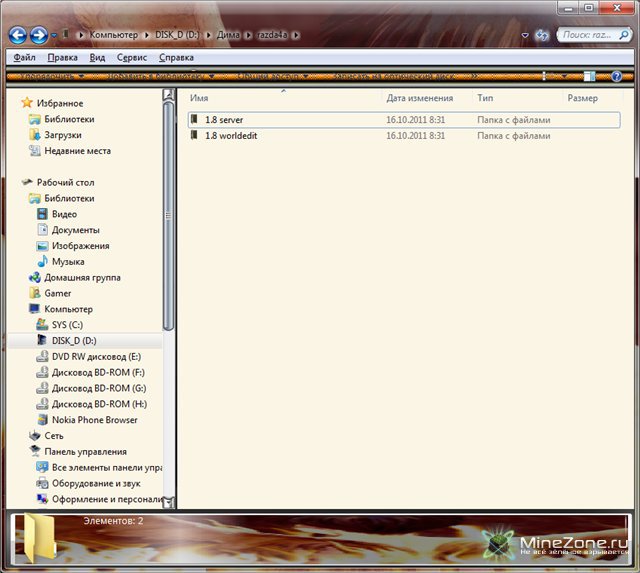
Task: Open the Файл menu
Action: [x=24, y=58]
